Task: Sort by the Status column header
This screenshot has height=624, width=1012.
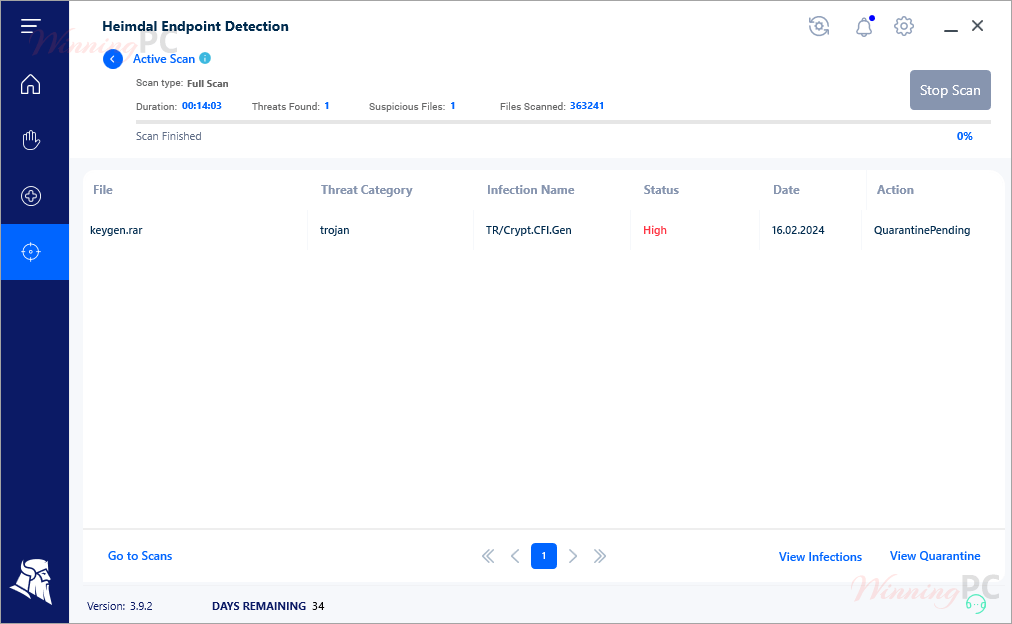Action: [661, 190]
